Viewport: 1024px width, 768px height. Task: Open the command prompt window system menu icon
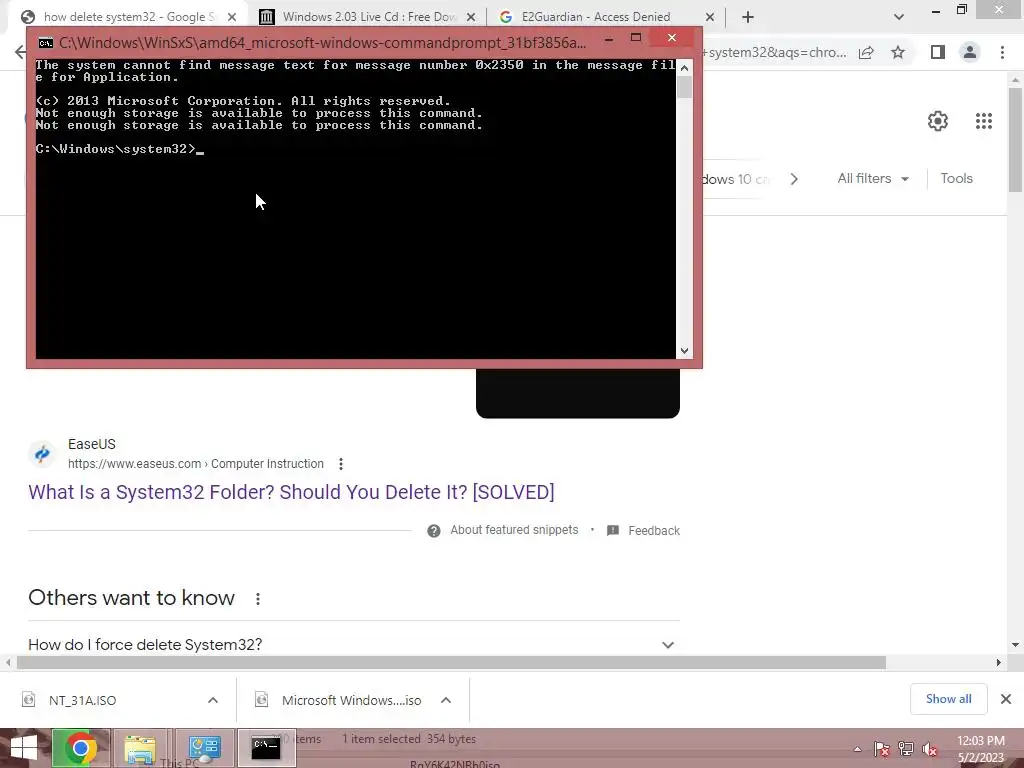pyautogui.click(x=46, y=43)
